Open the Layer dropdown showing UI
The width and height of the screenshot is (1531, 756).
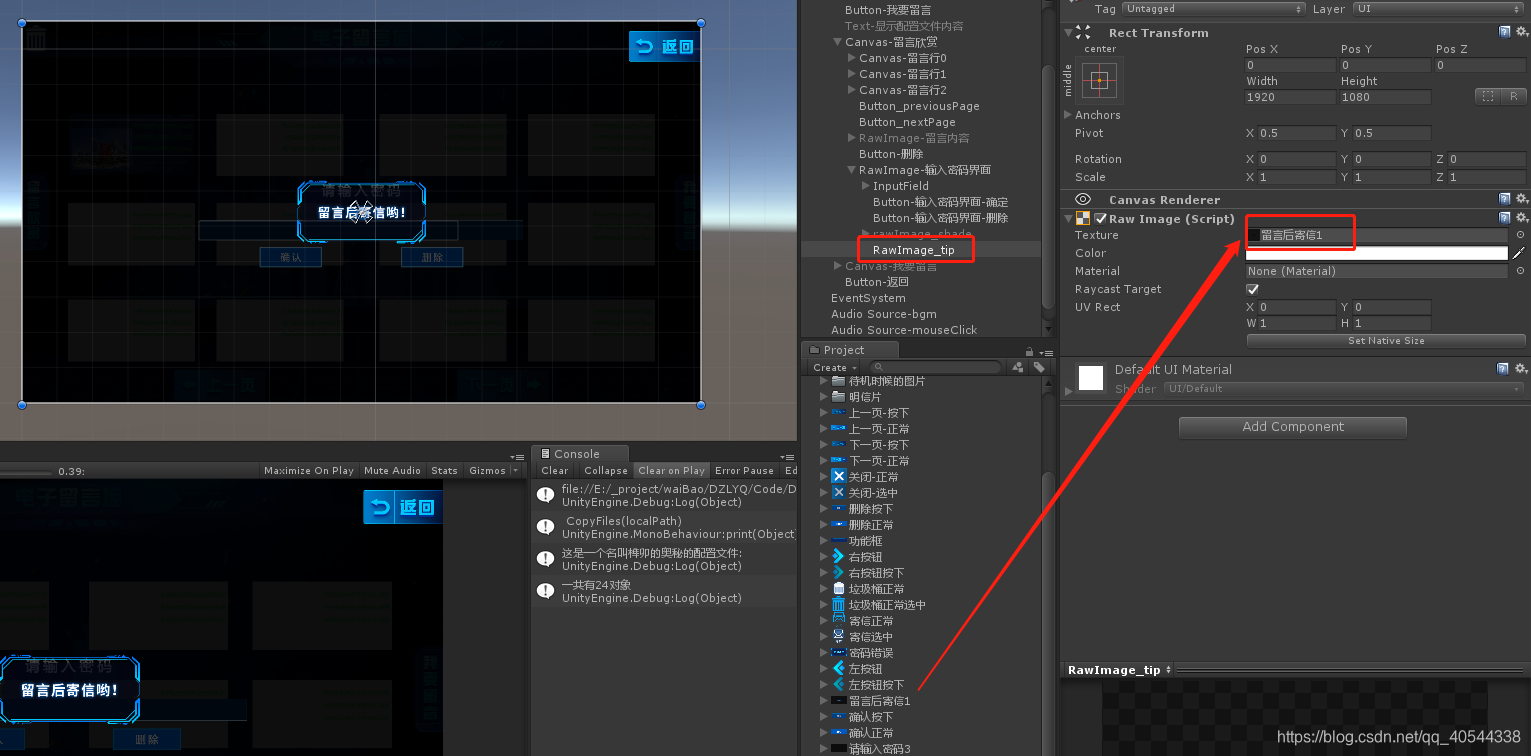pyautogui.click(x=1438, y=8)
